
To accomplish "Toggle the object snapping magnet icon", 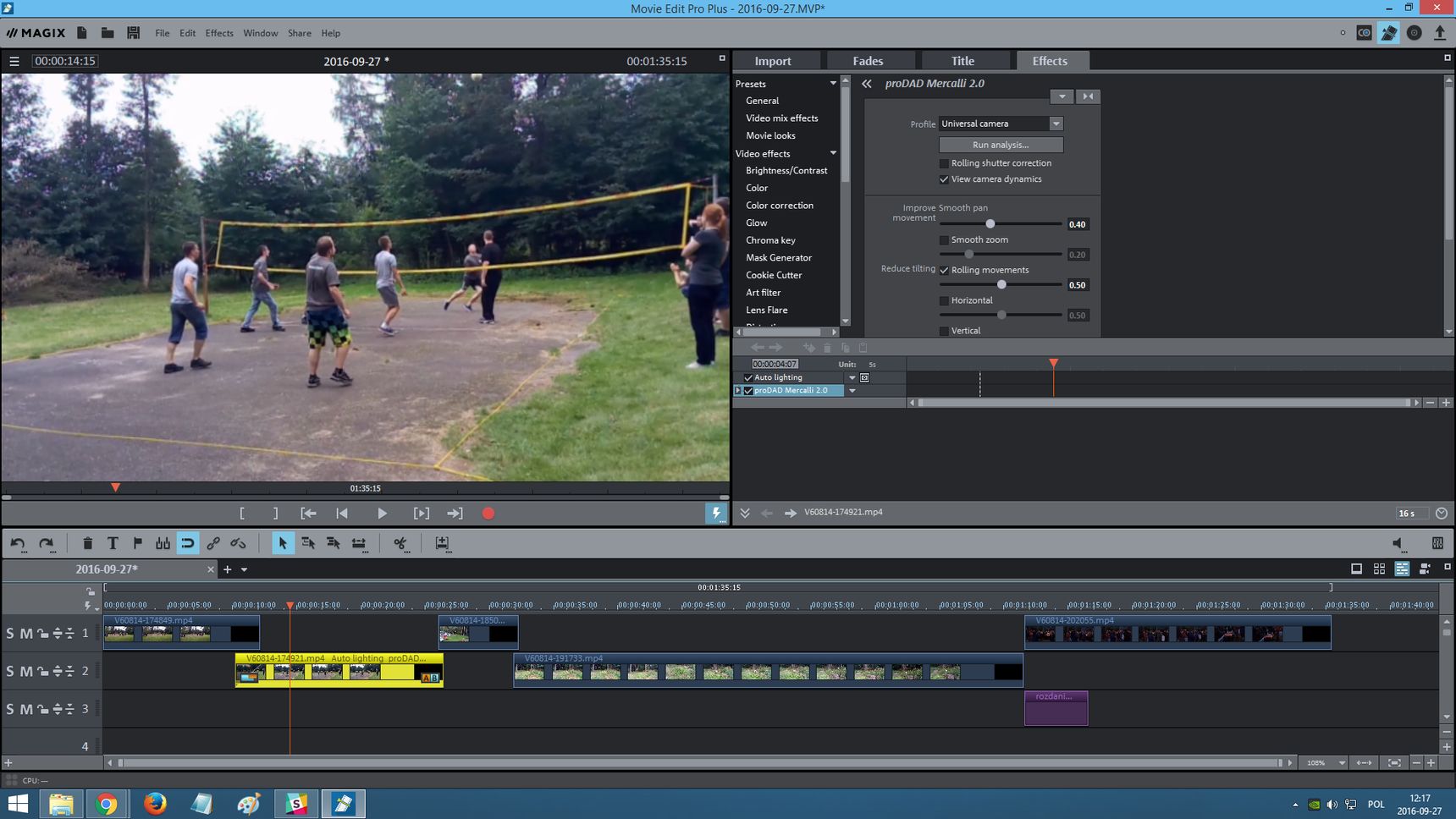I will (188, 543).
